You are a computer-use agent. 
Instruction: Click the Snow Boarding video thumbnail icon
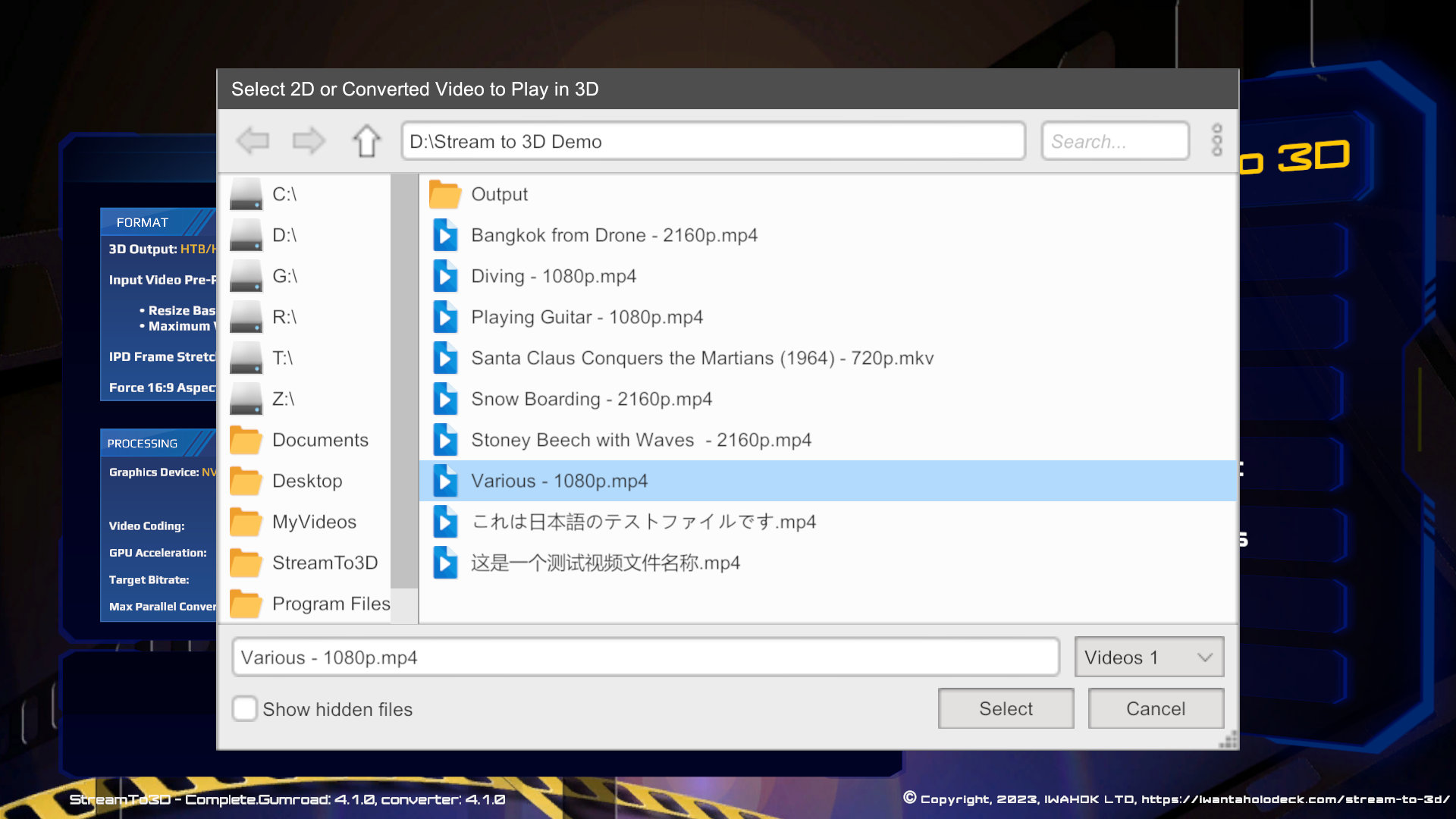click(445, 398)
